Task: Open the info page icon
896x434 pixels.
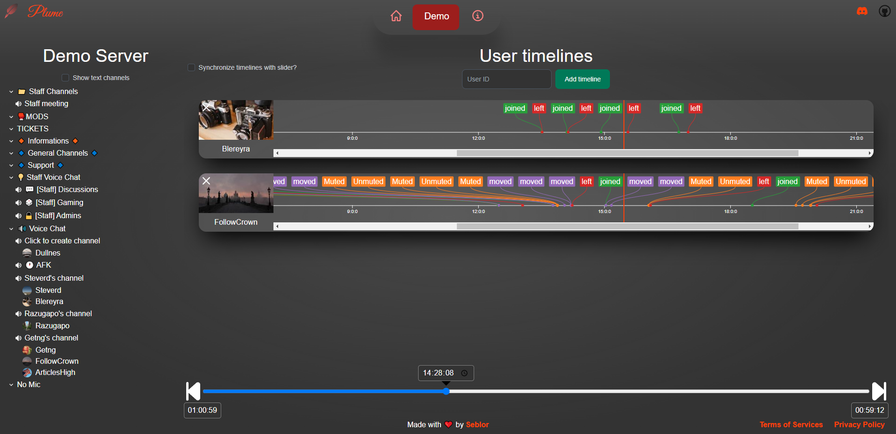Action: 477,16
